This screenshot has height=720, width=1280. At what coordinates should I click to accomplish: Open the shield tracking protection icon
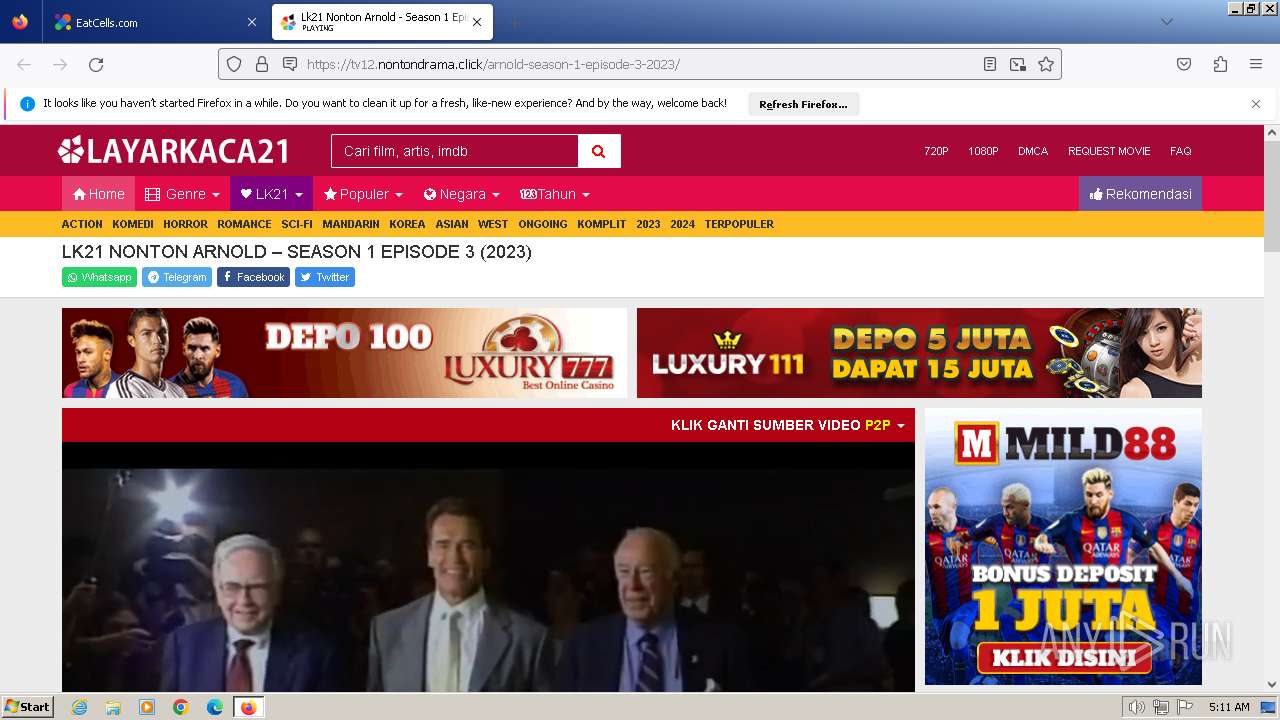point(234,64)
